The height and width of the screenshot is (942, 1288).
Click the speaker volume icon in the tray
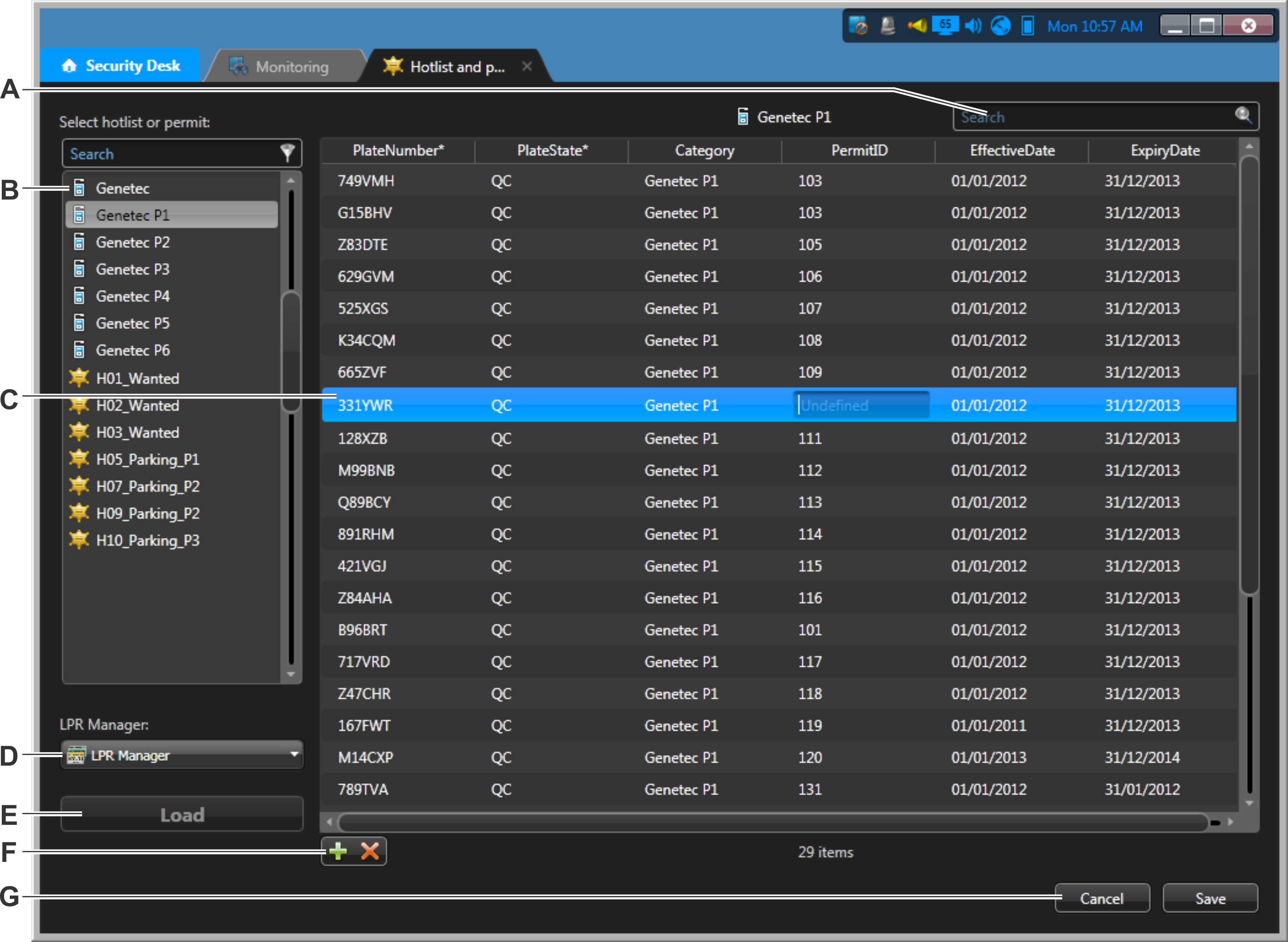click(973, 26)
